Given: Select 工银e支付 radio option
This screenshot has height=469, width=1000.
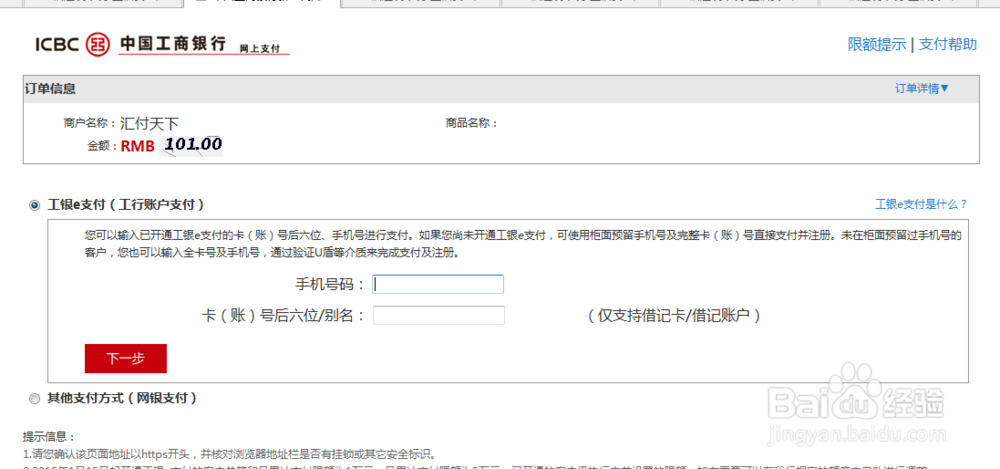Looking at the screenshot, I should click(34, 205).
